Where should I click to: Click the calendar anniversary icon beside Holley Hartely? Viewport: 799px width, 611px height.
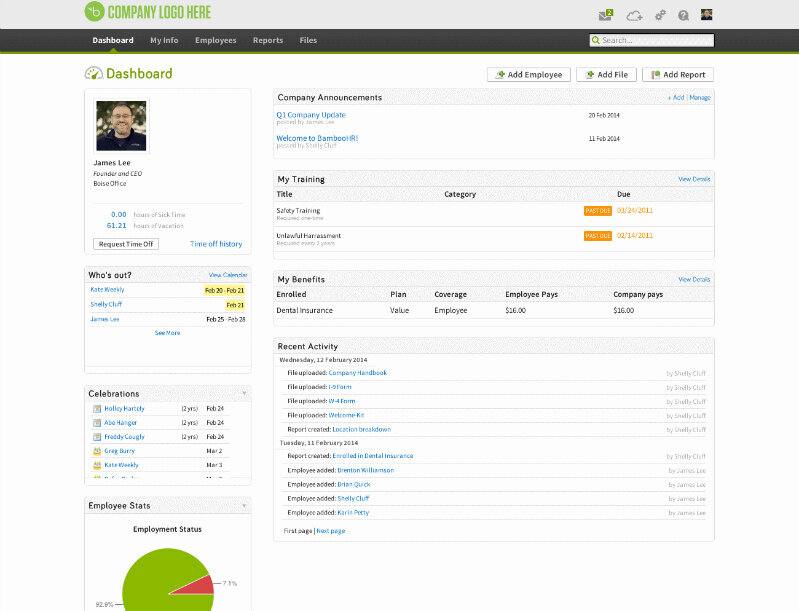(x=96, y=408)
